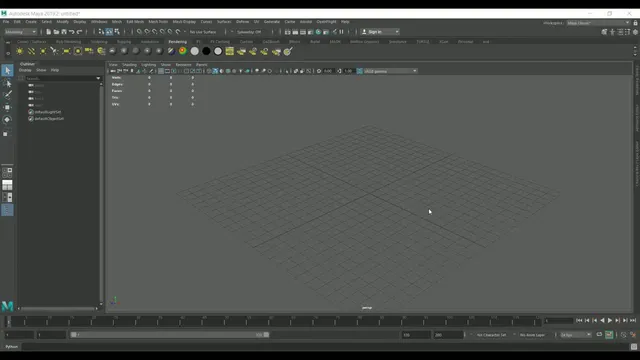
Task: Toggle loop playback mode
Action: coord(599,335)
